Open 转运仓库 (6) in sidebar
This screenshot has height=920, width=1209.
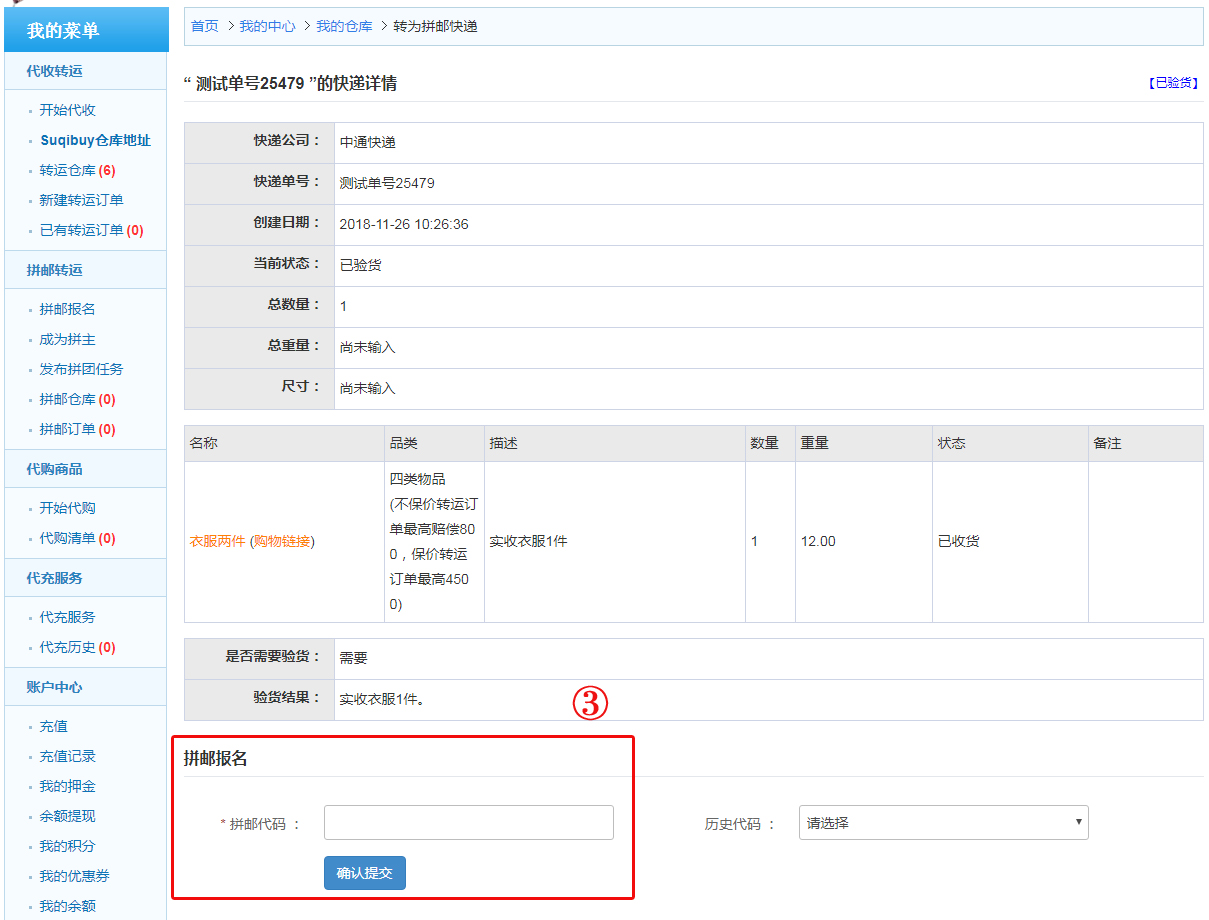point(77,170)
